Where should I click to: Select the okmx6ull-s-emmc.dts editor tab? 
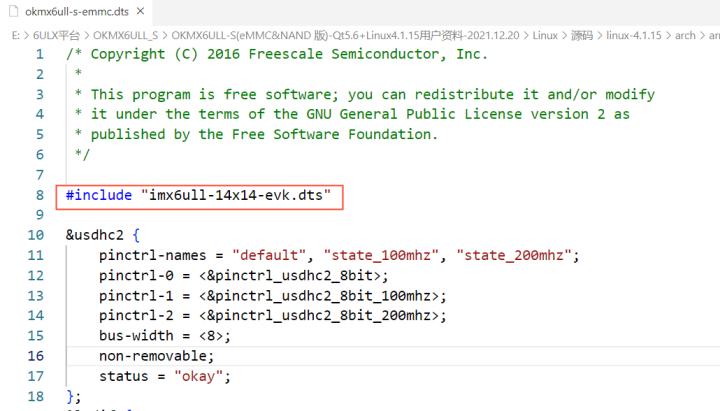pos(76,12)
